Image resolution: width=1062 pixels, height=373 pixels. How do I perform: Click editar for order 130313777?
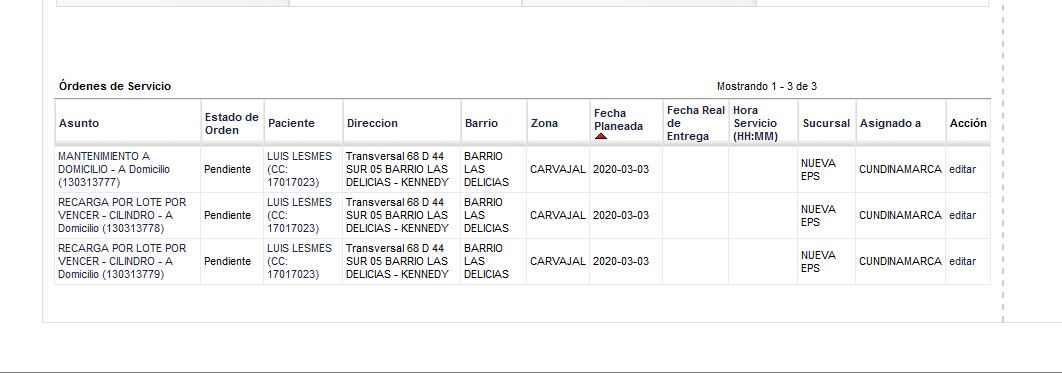click(x=962, y=169)
